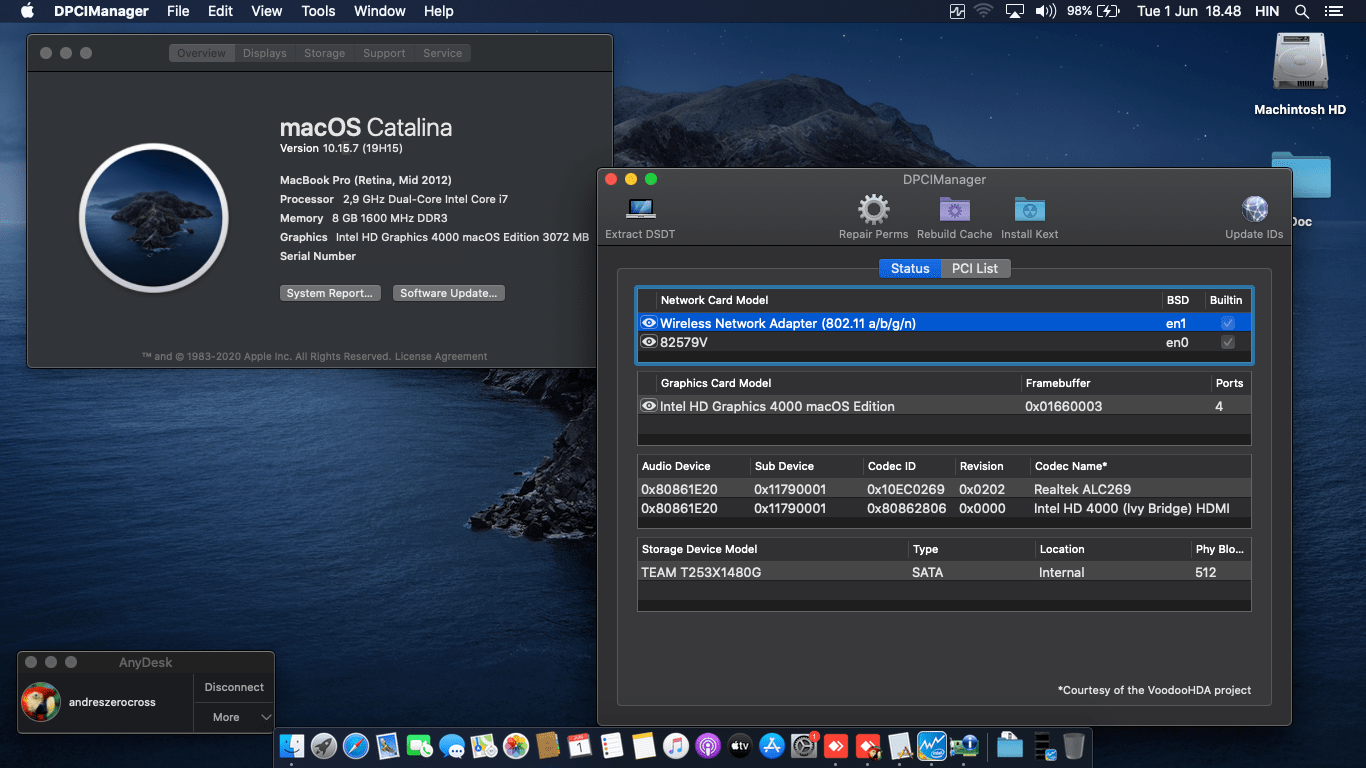This screenshot has height=768, width=1366.
Task: Open the volume control in menu bar
Action: point(1046,11)
